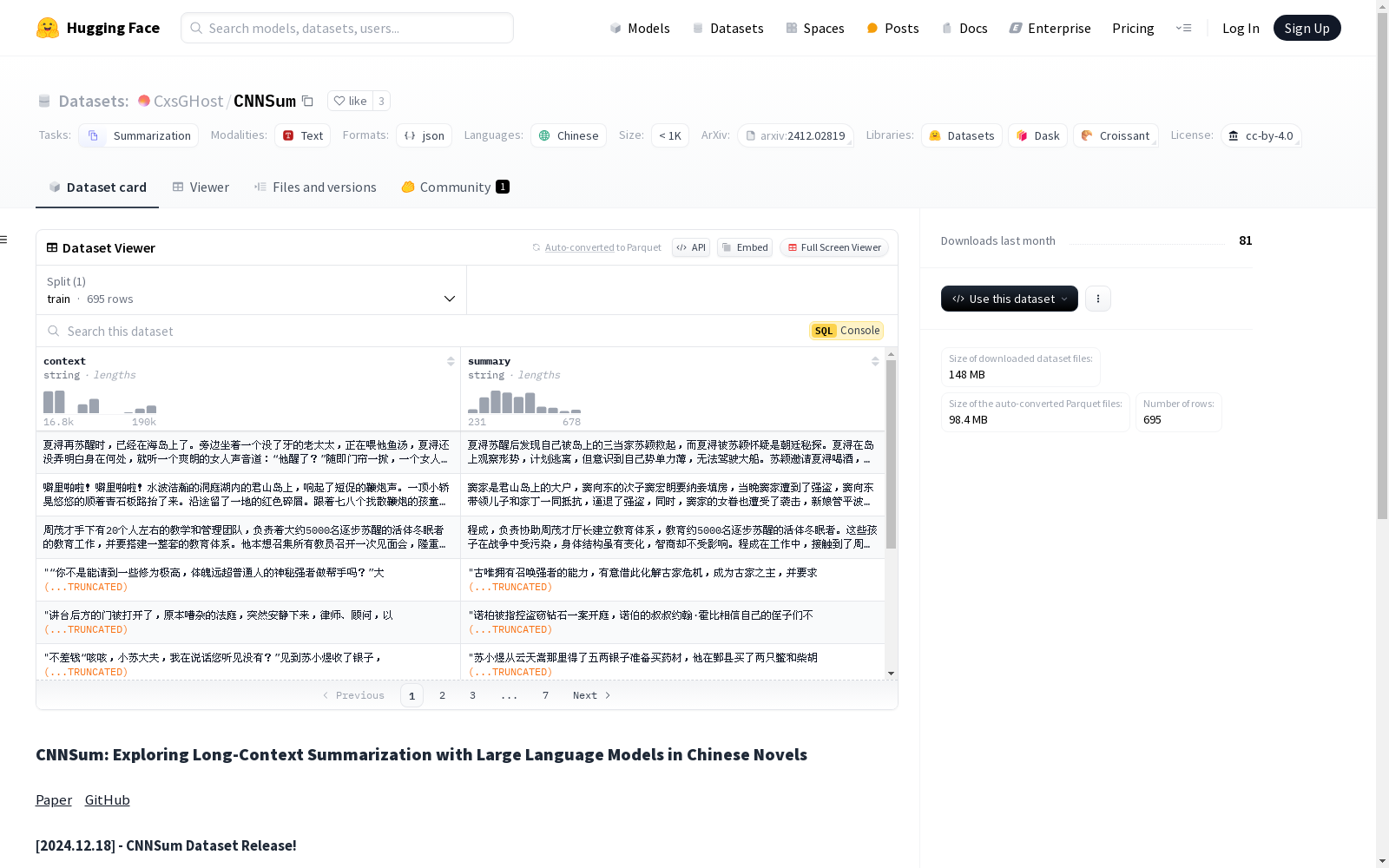Click the Dask library tag
The width and height of the screenshot is (1389, 868).
1038,135
